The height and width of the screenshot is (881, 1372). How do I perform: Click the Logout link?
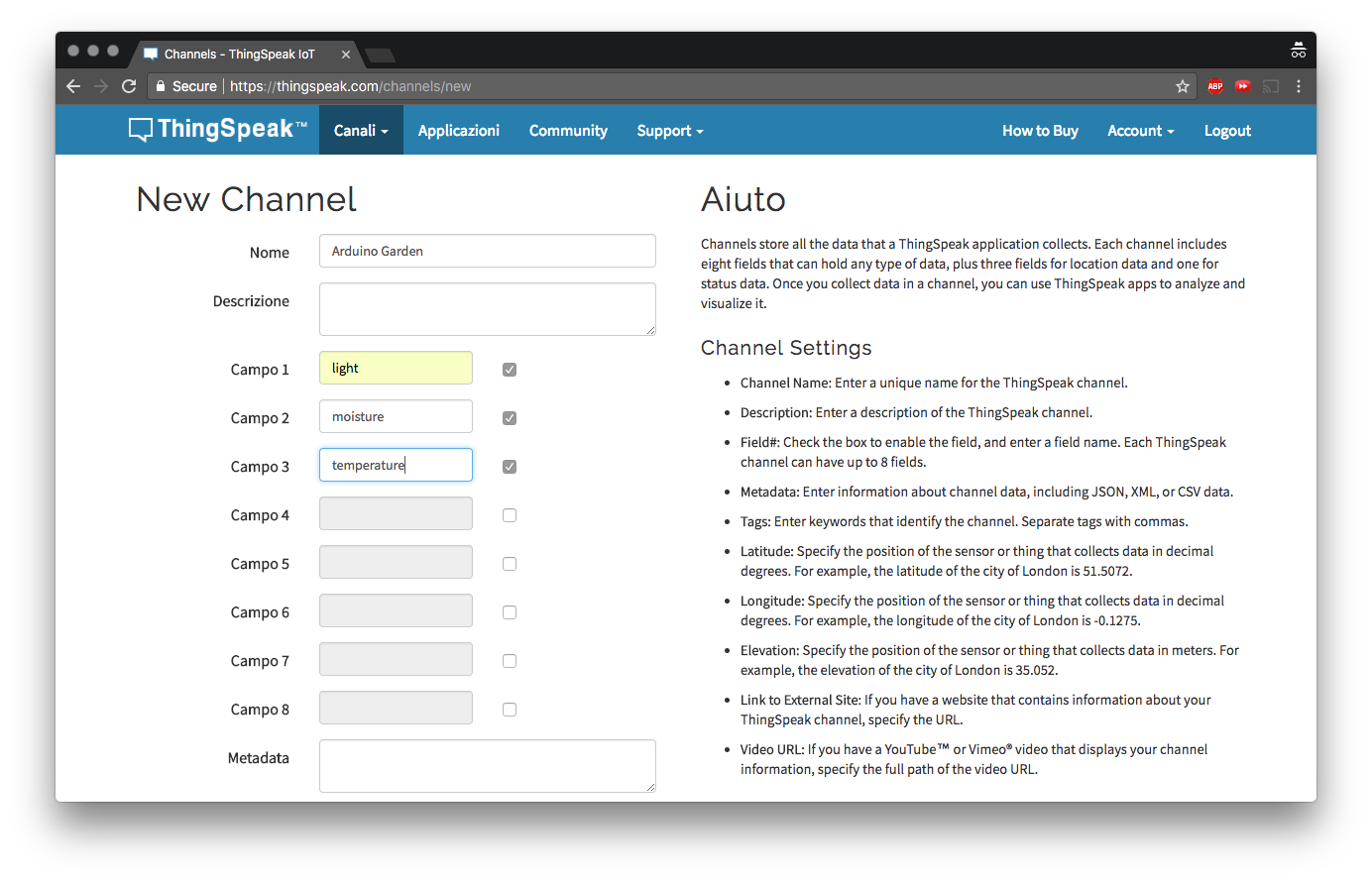pos(1227,131)
